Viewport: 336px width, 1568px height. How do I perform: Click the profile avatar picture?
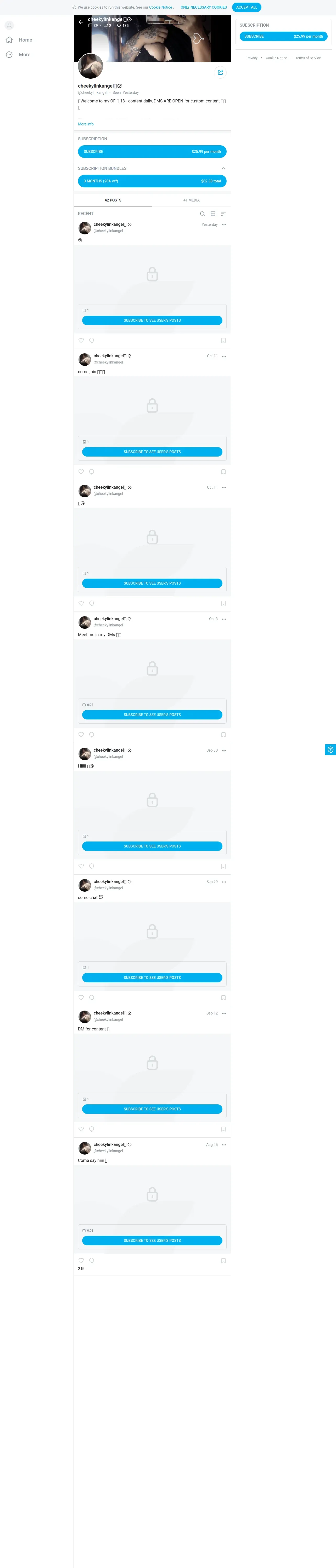(90, 66)
